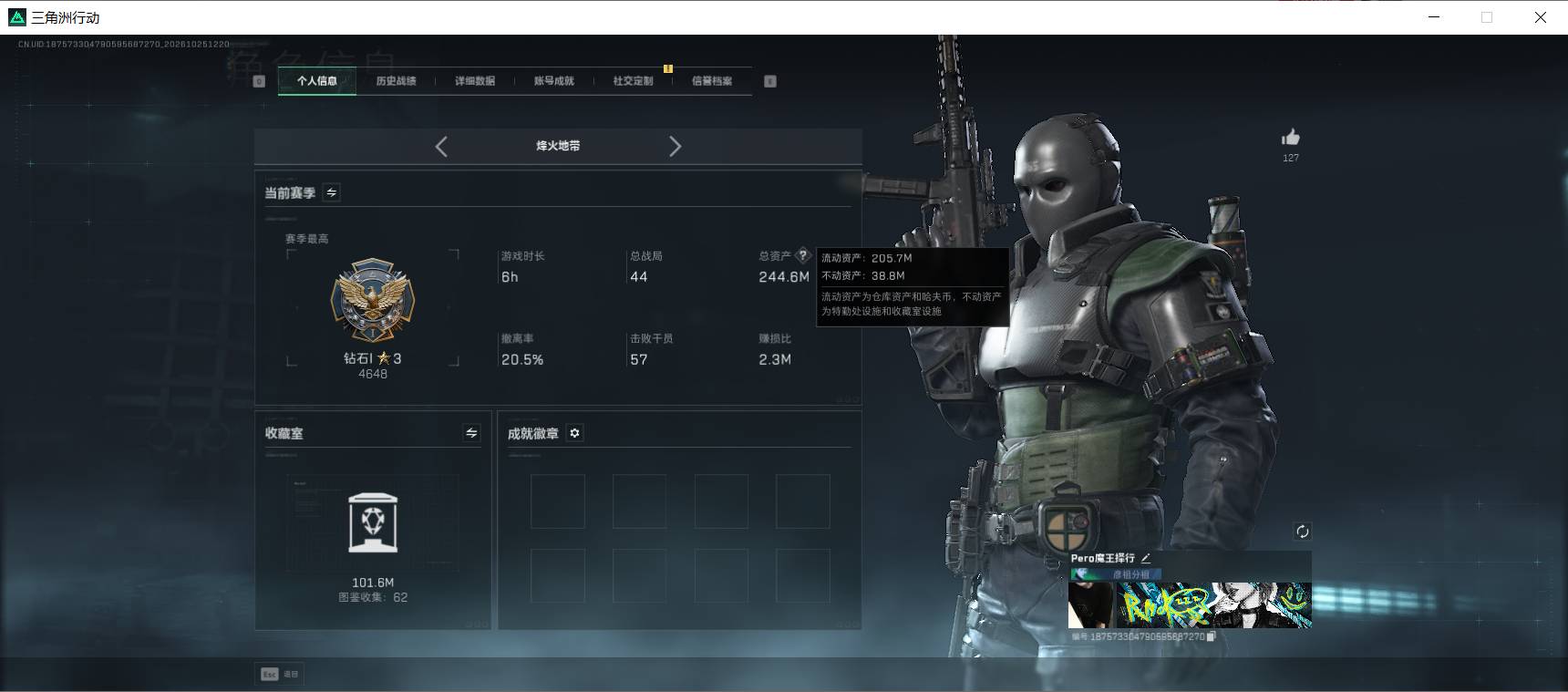The height and width of the screenshot is (692, 1568).
Task: Click the 收藏室 swap icon
Action: 471,433
